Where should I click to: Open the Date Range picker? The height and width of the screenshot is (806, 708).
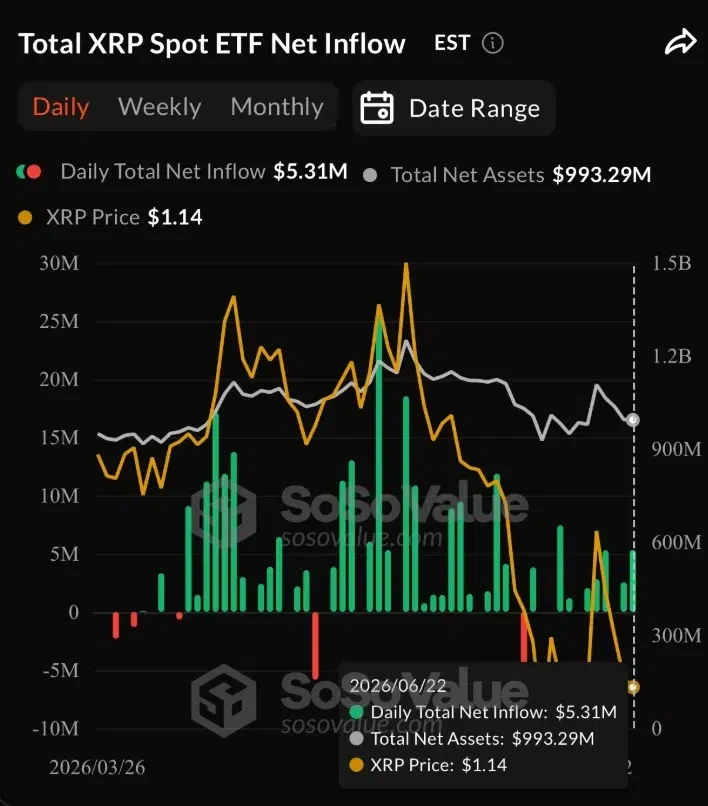(453, 108)
